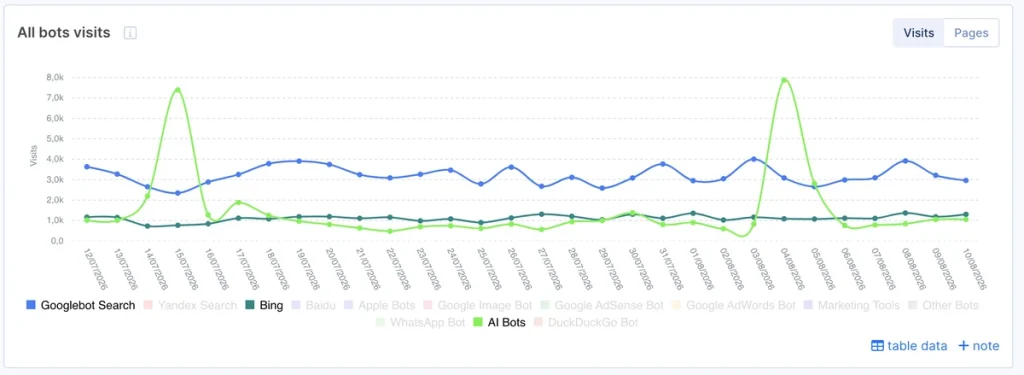Click the AI Bots peak point on 15/07/2026

177,90
